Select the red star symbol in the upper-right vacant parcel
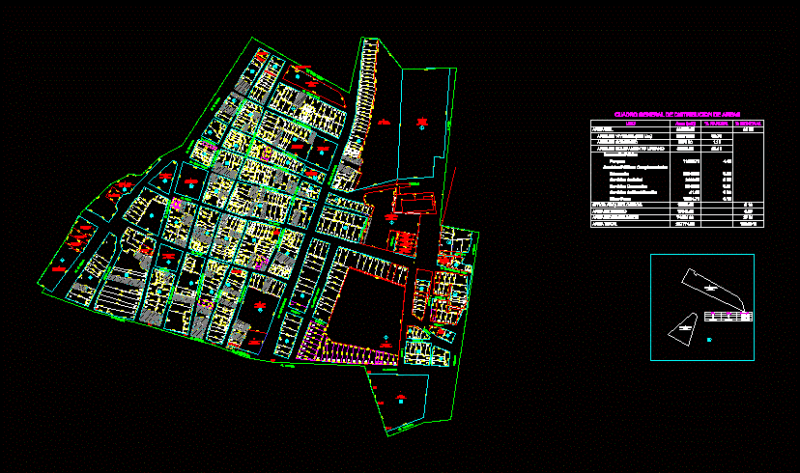Screen dimensions: 800x473 pos(421,121)
